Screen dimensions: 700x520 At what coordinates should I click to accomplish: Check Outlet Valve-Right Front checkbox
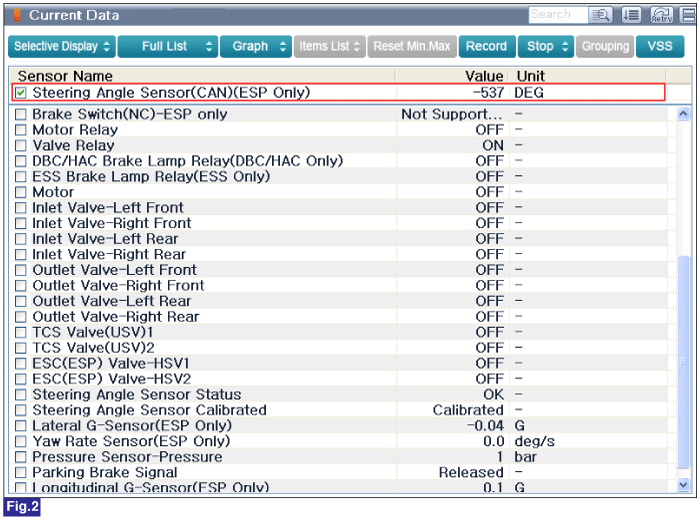pyautogui.click(x=21, y=286)
